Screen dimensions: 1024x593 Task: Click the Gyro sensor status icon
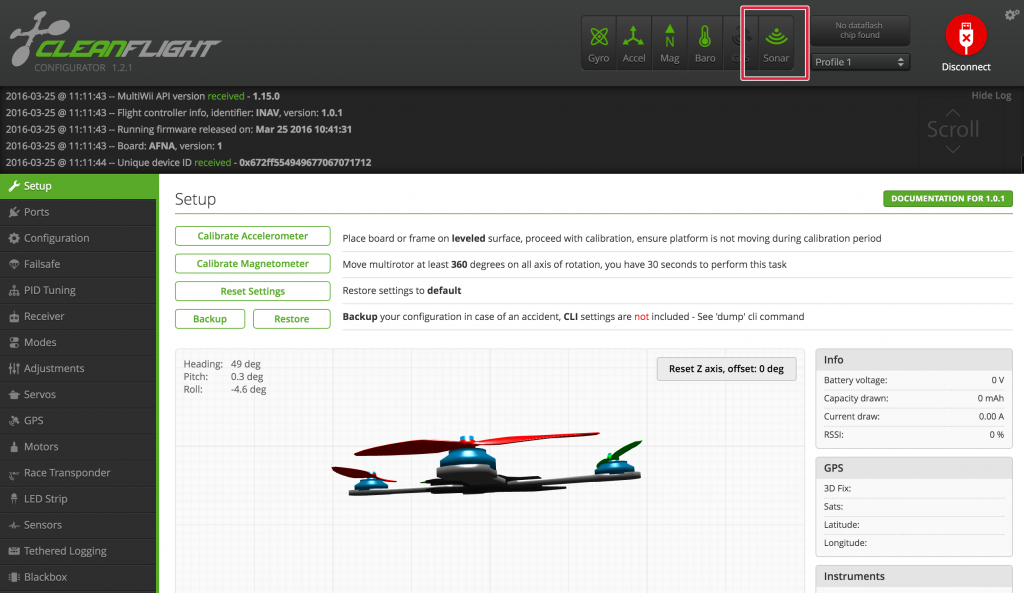tap(598, 40)
